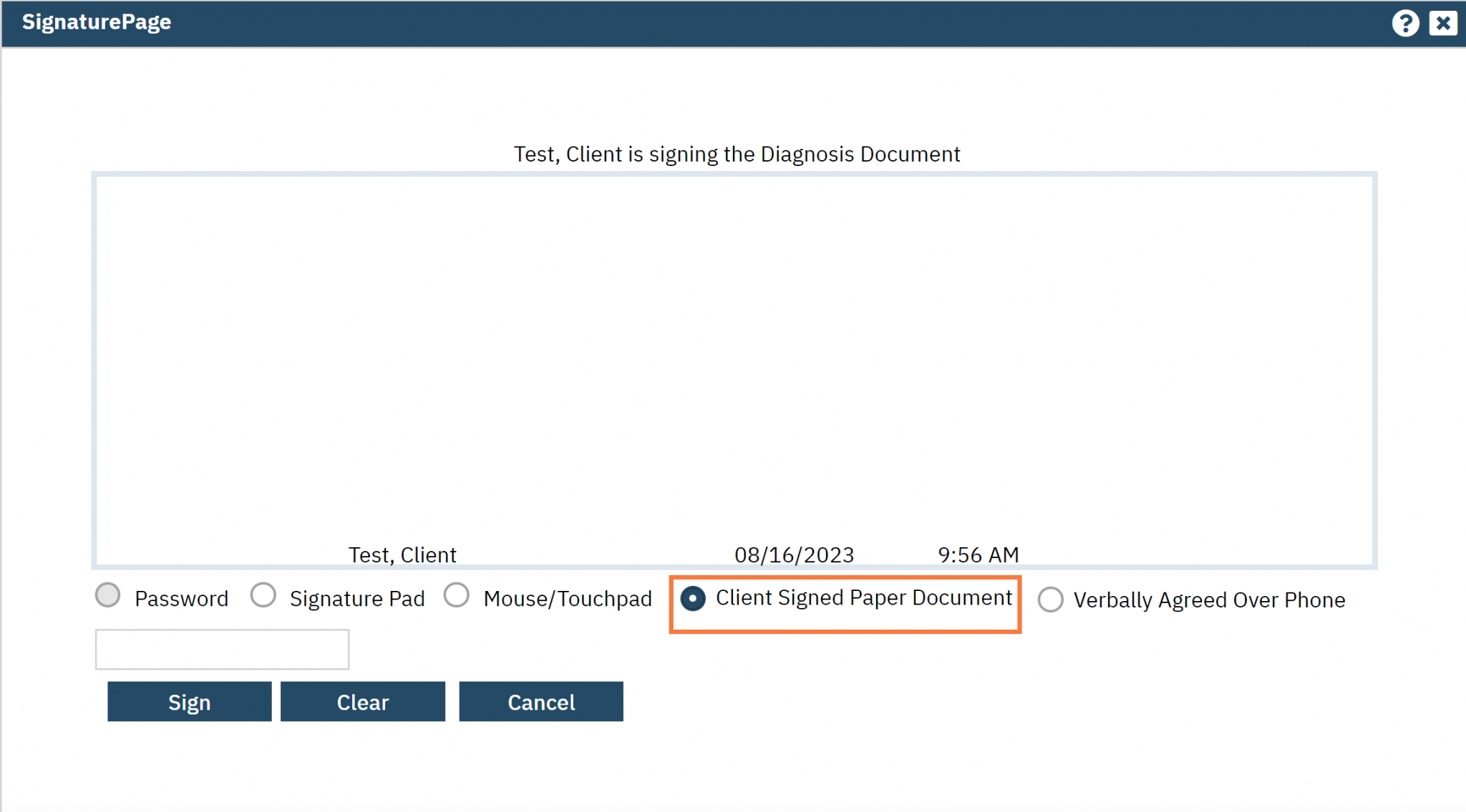The height and width of the screenshot is (812, 1466).
Task: Click Clear to erase the signature
Action: click(x=363, y=702)
